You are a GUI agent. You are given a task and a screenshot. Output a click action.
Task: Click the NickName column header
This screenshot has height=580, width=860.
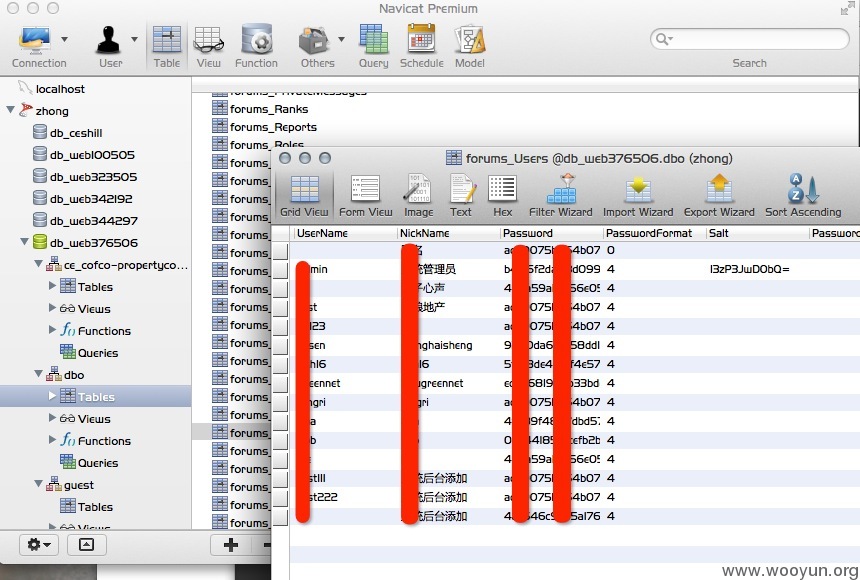click(449, 233)
